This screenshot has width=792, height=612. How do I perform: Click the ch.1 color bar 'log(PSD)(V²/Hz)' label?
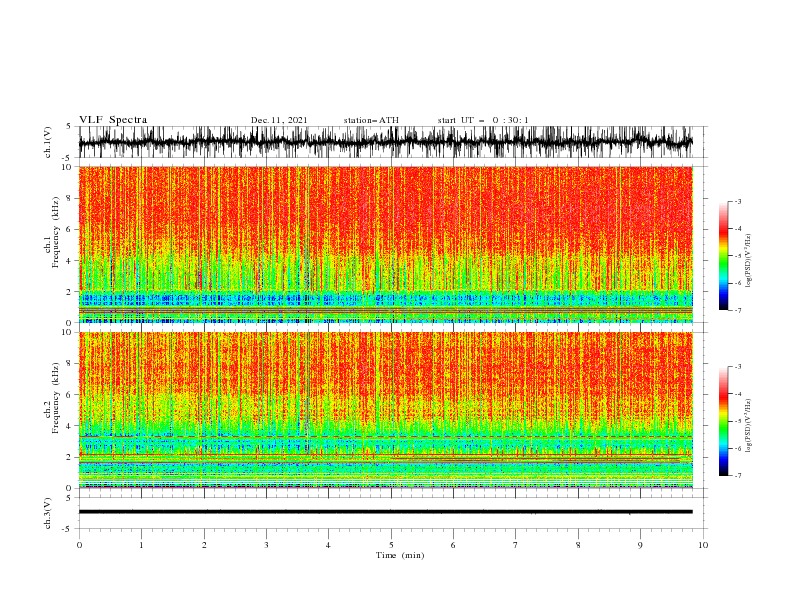[x=749, y=261]
